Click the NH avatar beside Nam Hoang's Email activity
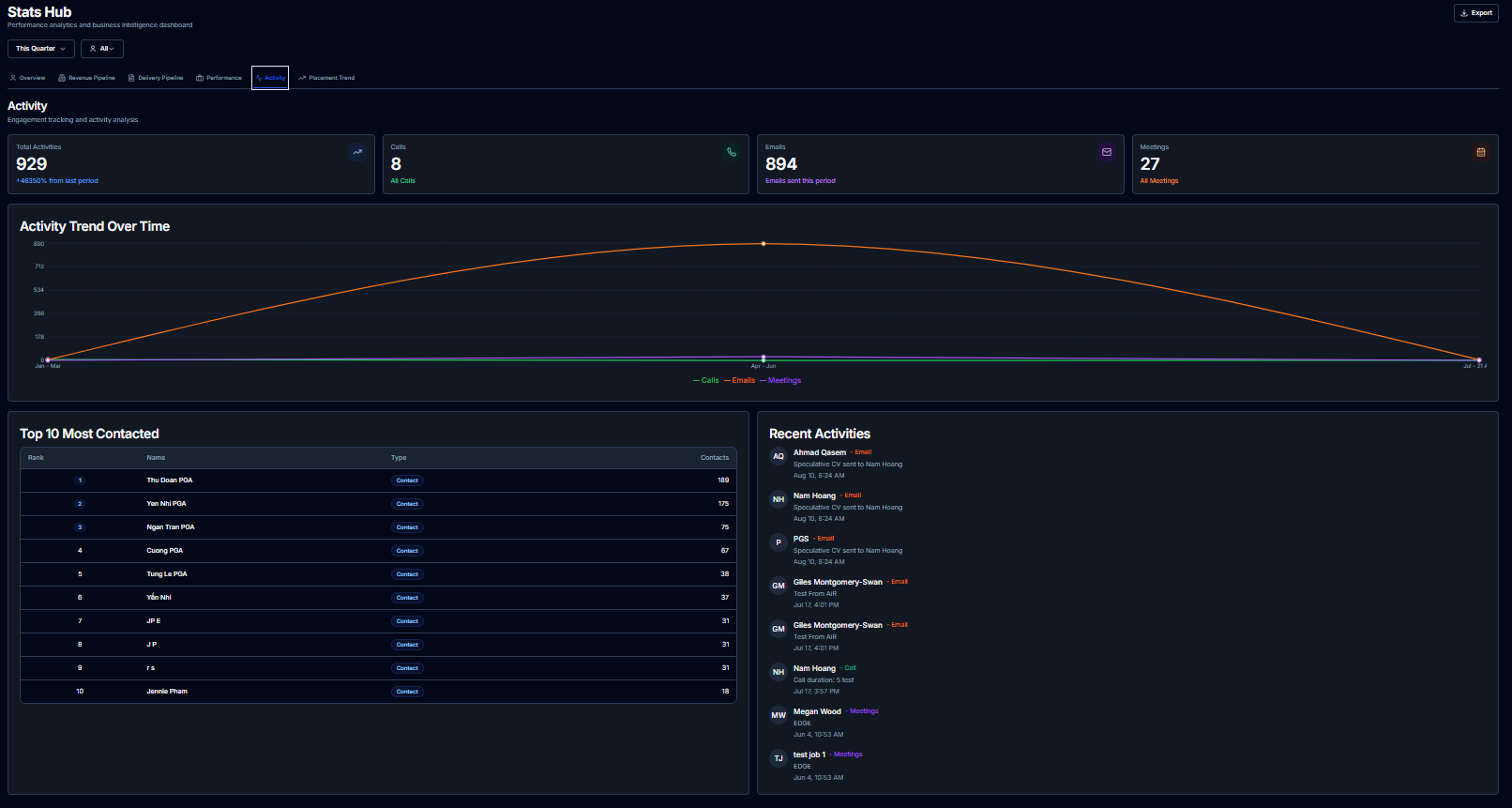This screenshot has height=808, width=1512. pyautogui.click(x=779, y=499)
